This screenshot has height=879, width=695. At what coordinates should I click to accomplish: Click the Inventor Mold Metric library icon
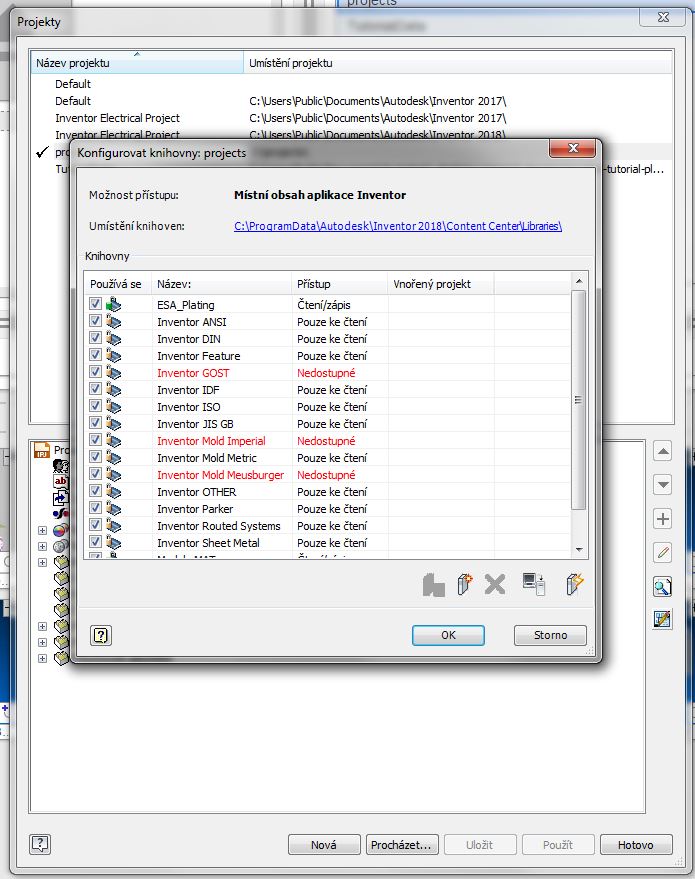pyautogui.click(x=113, y=457)
